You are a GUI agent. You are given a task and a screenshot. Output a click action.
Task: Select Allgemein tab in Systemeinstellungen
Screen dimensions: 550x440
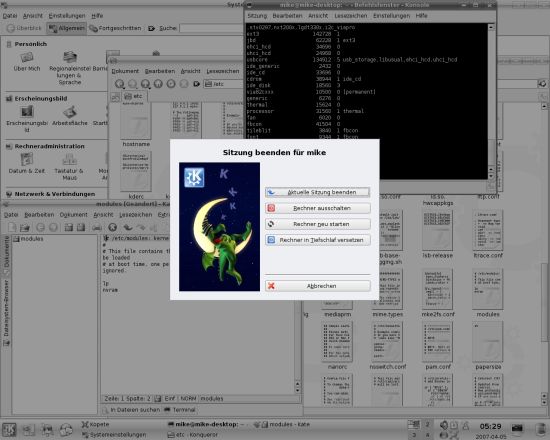(x=66, y=28)
